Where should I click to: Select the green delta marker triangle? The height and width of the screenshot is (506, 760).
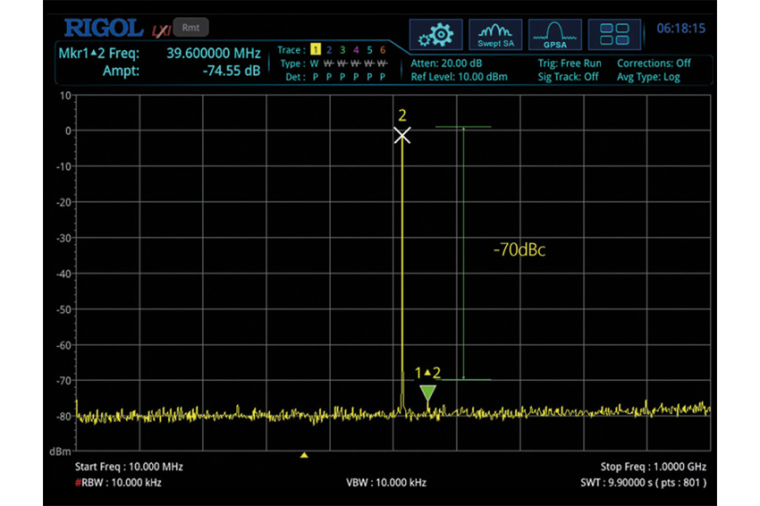pyautogui.click(x=428, y=395)
